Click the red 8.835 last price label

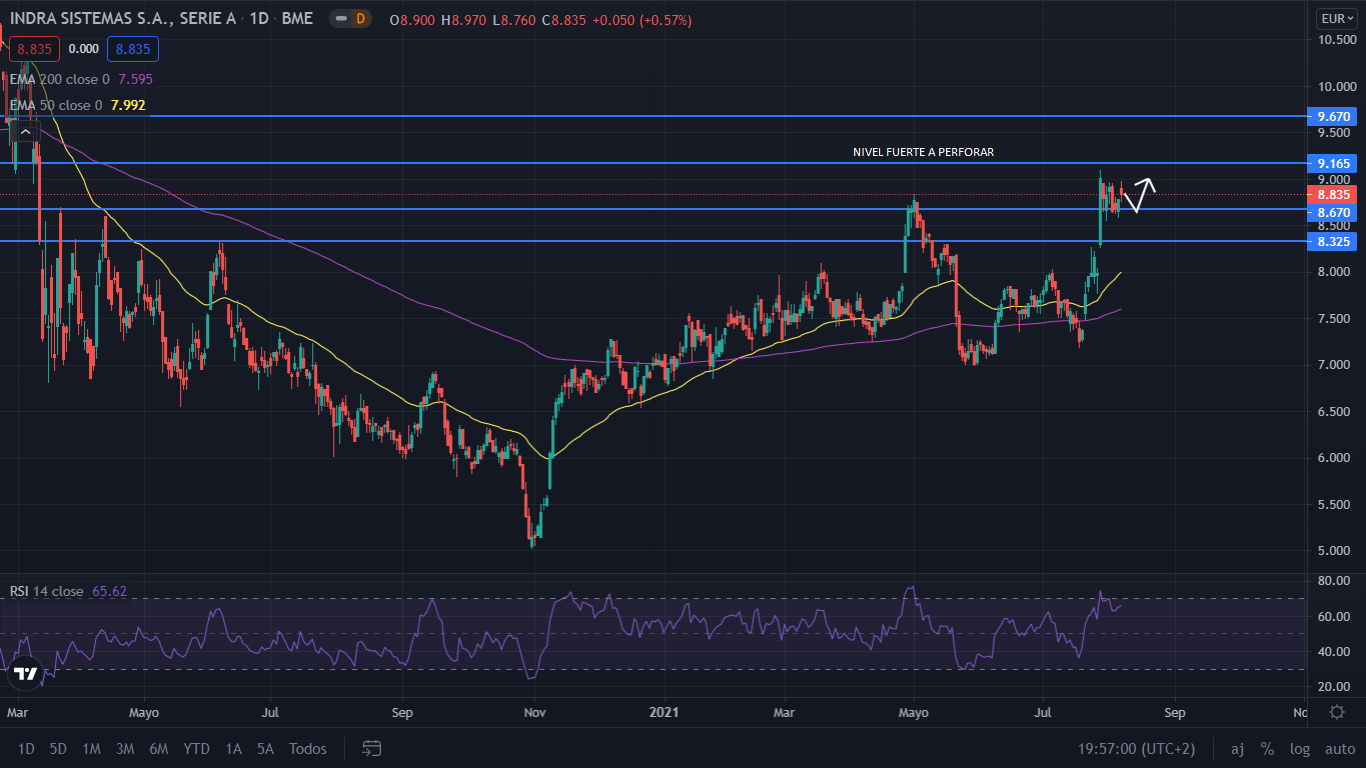click(1335, 195)
